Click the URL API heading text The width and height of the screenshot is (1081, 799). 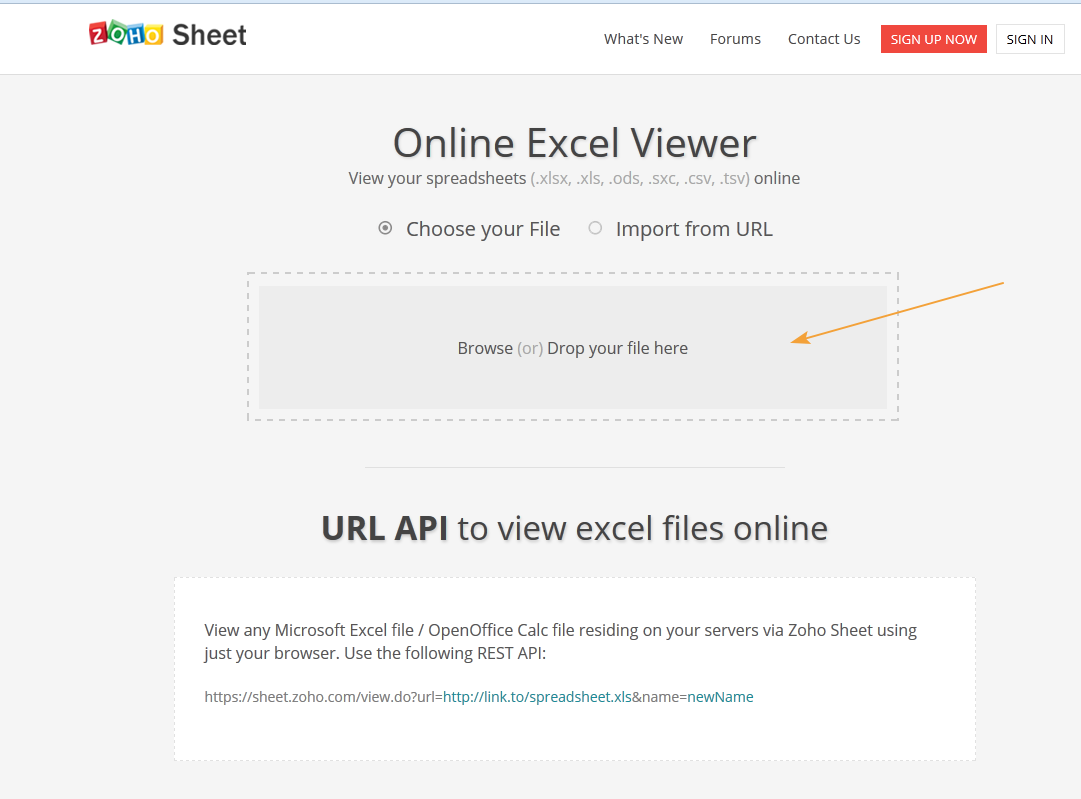coord(385,529)
